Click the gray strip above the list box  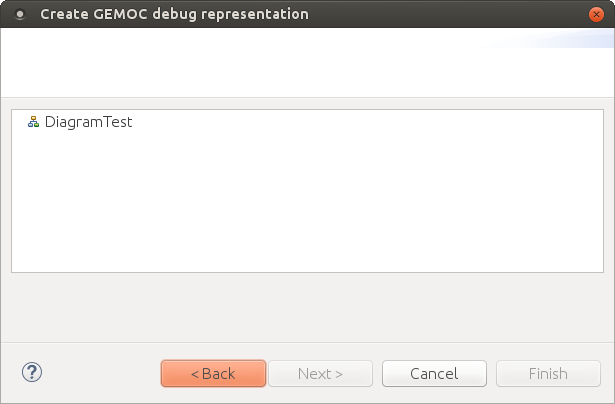point(300,103)
